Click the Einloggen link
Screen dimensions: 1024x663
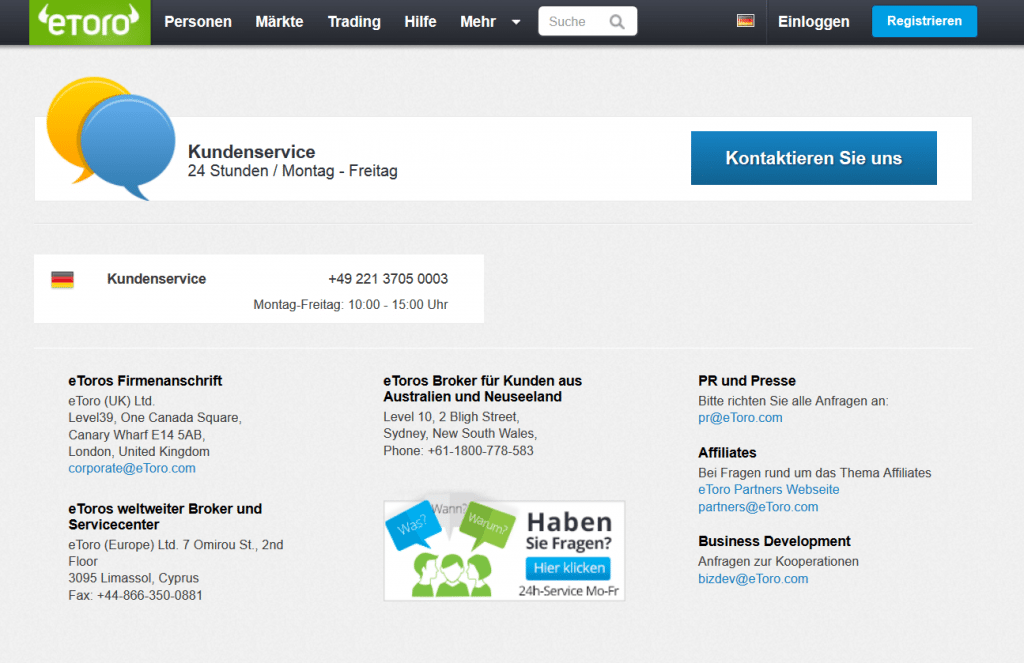click(x=814, y=22)
